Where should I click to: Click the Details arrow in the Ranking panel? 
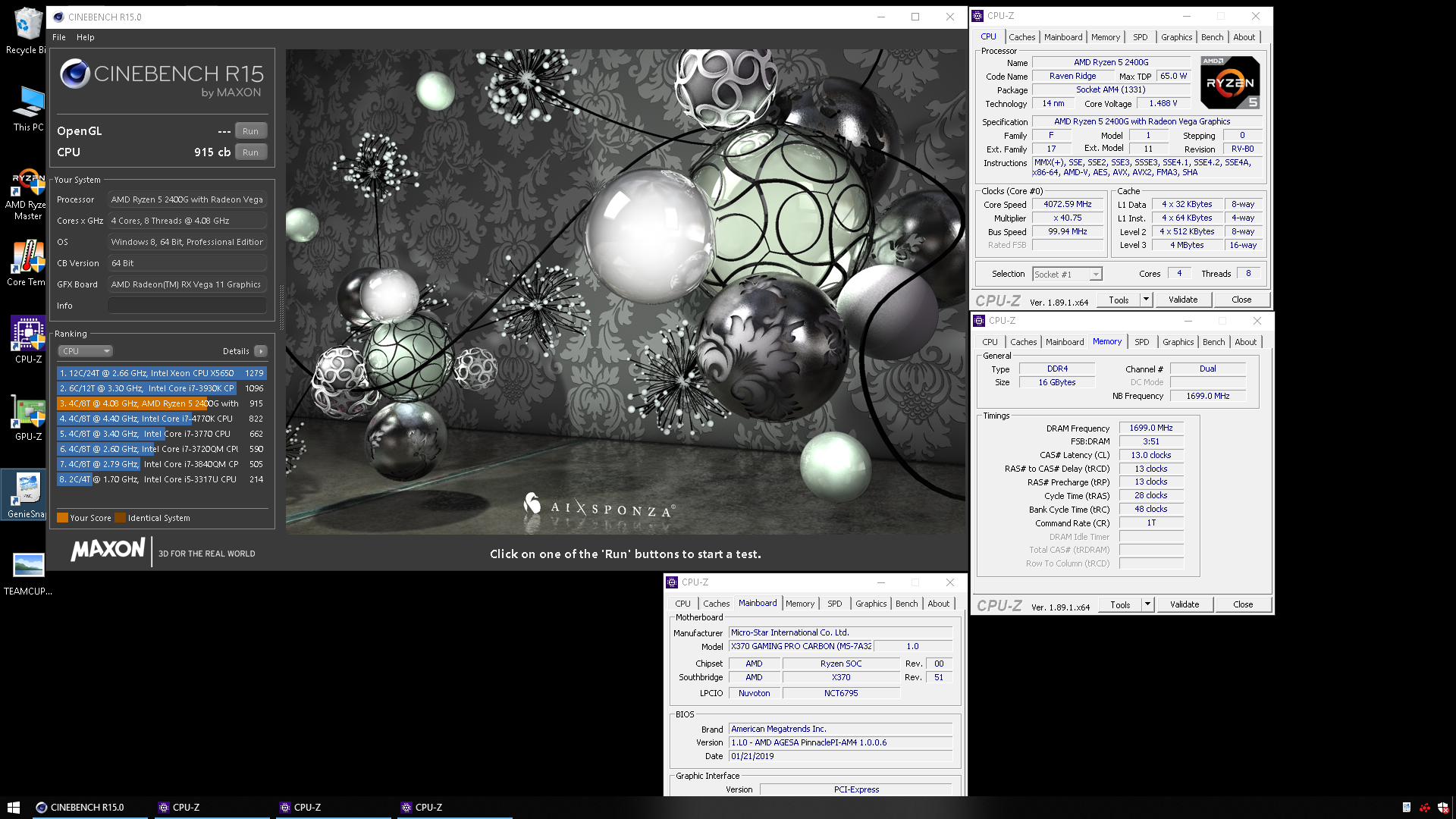tap(261, 351)
